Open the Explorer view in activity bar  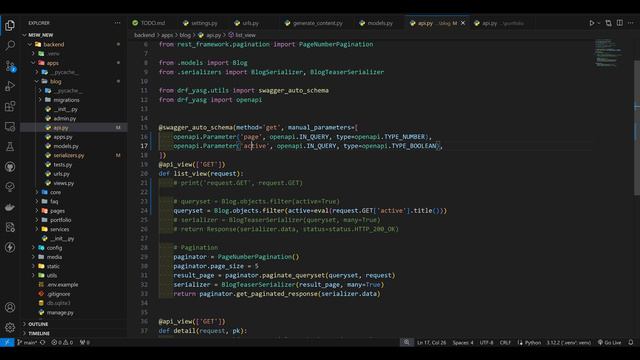10,25
